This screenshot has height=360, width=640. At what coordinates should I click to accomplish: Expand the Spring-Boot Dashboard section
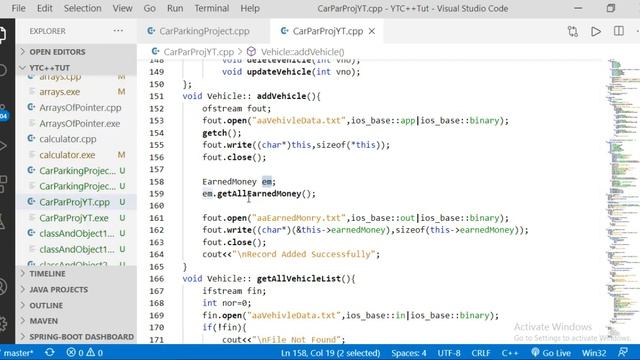(x=76, y=337)
